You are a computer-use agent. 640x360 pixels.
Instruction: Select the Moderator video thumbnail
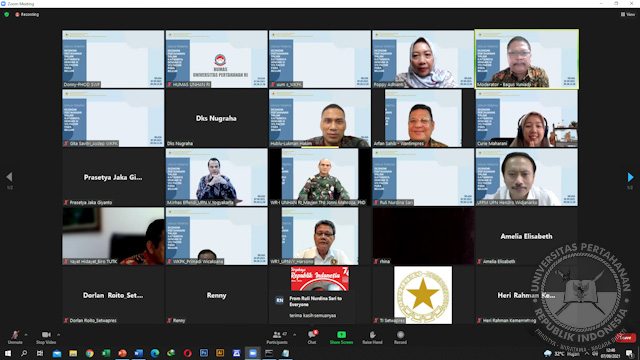click(527, 59)
